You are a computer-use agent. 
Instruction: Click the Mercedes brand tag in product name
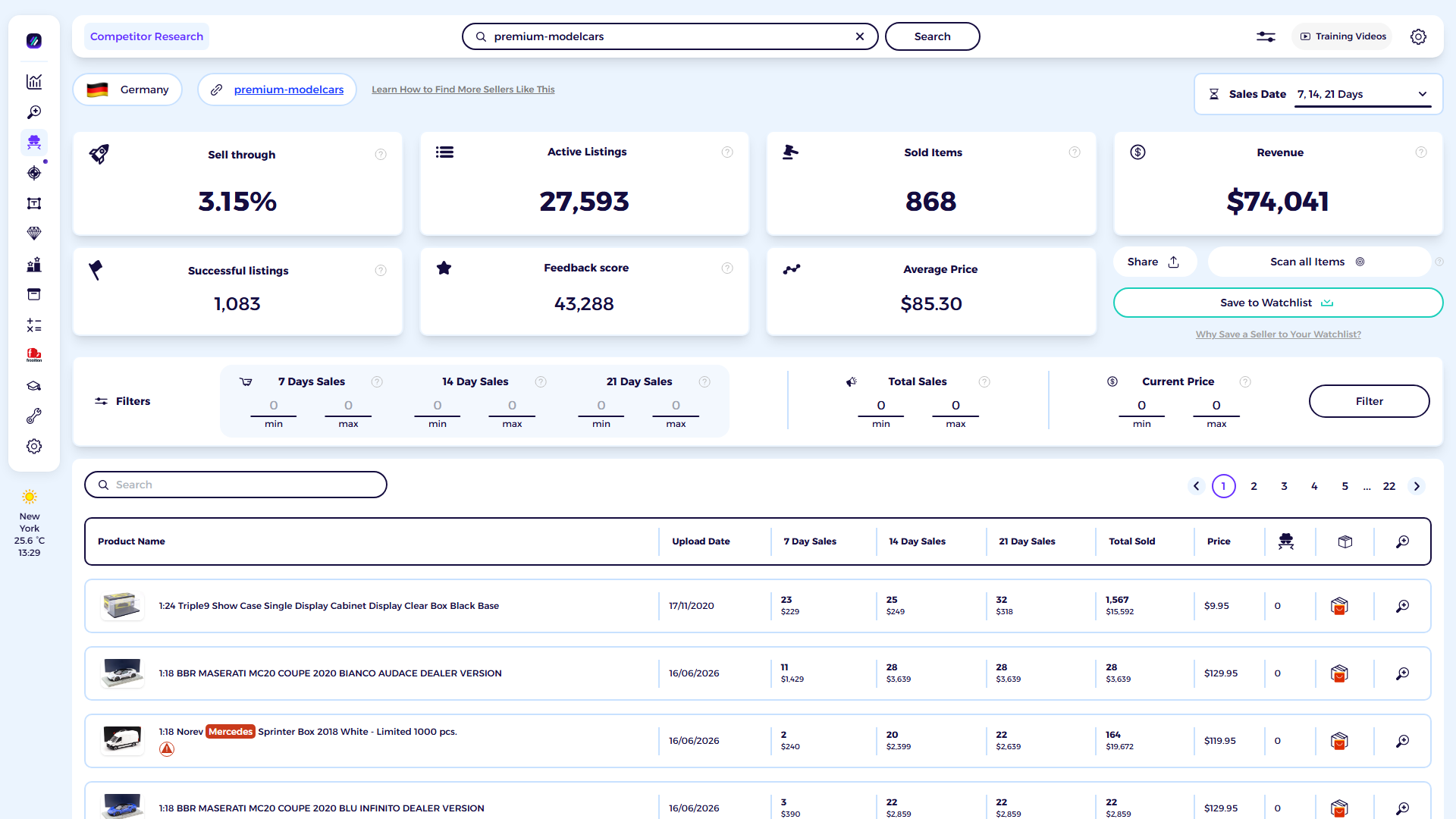[x=231, y=732]
